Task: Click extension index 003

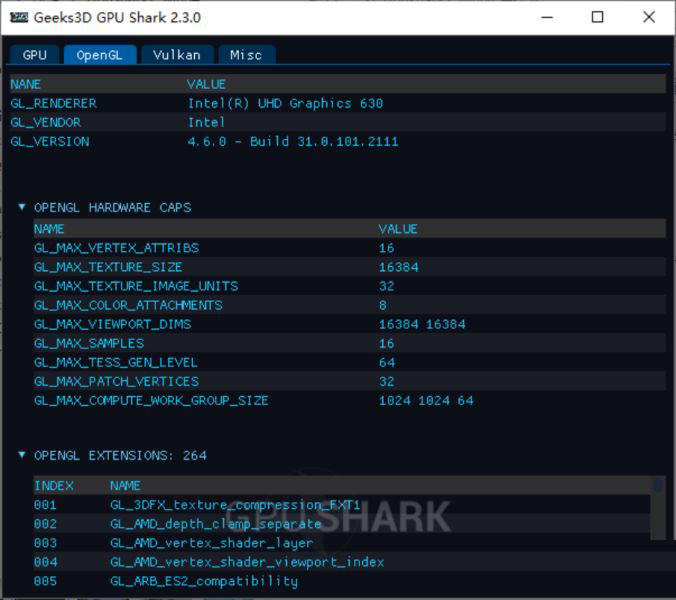Action: tap(45, 543)
